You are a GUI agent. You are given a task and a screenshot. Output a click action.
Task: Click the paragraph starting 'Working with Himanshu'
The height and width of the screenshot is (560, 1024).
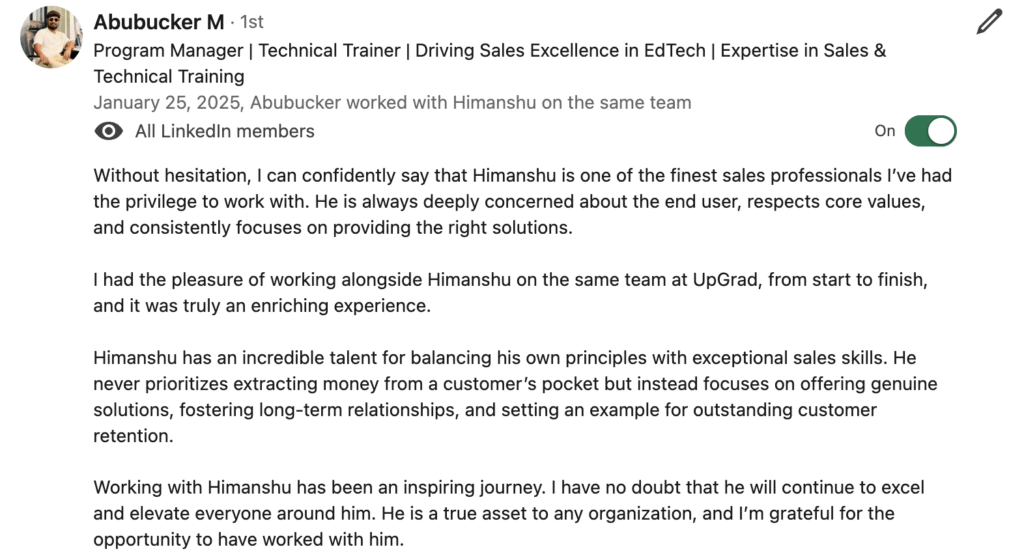tap(509, 513)
